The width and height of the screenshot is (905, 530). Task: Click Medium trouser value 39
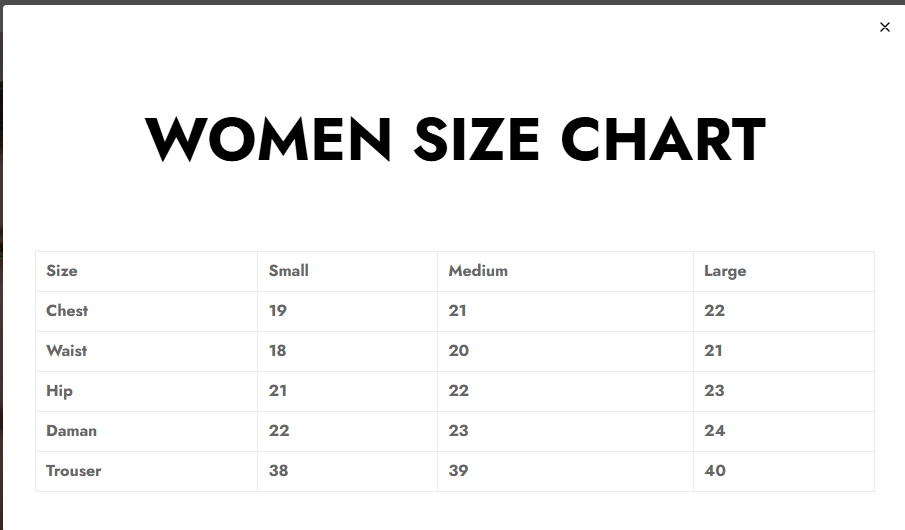tap(459, 471)
